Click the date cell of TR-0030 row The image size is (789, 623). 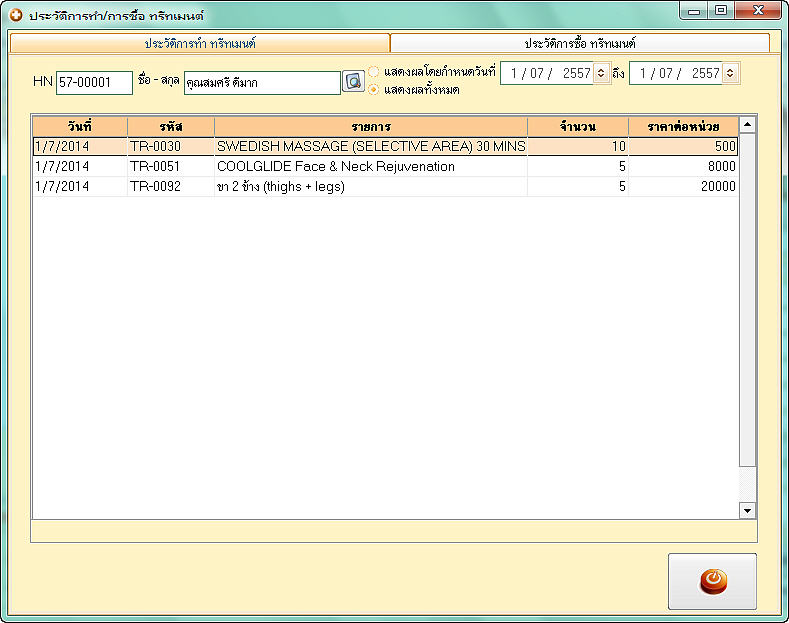80,146
